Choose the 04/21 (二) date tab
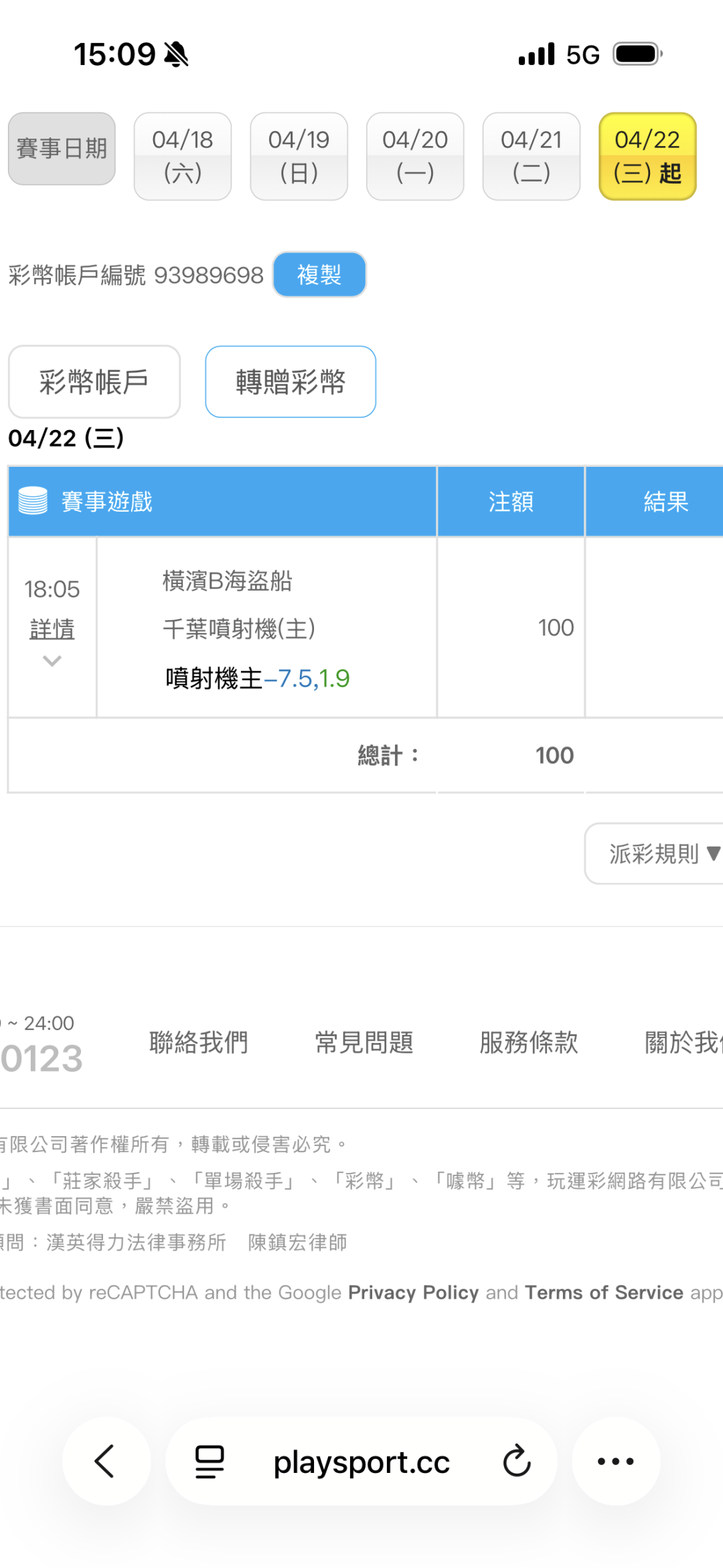 pyautogui.click(x=531, y=156)
